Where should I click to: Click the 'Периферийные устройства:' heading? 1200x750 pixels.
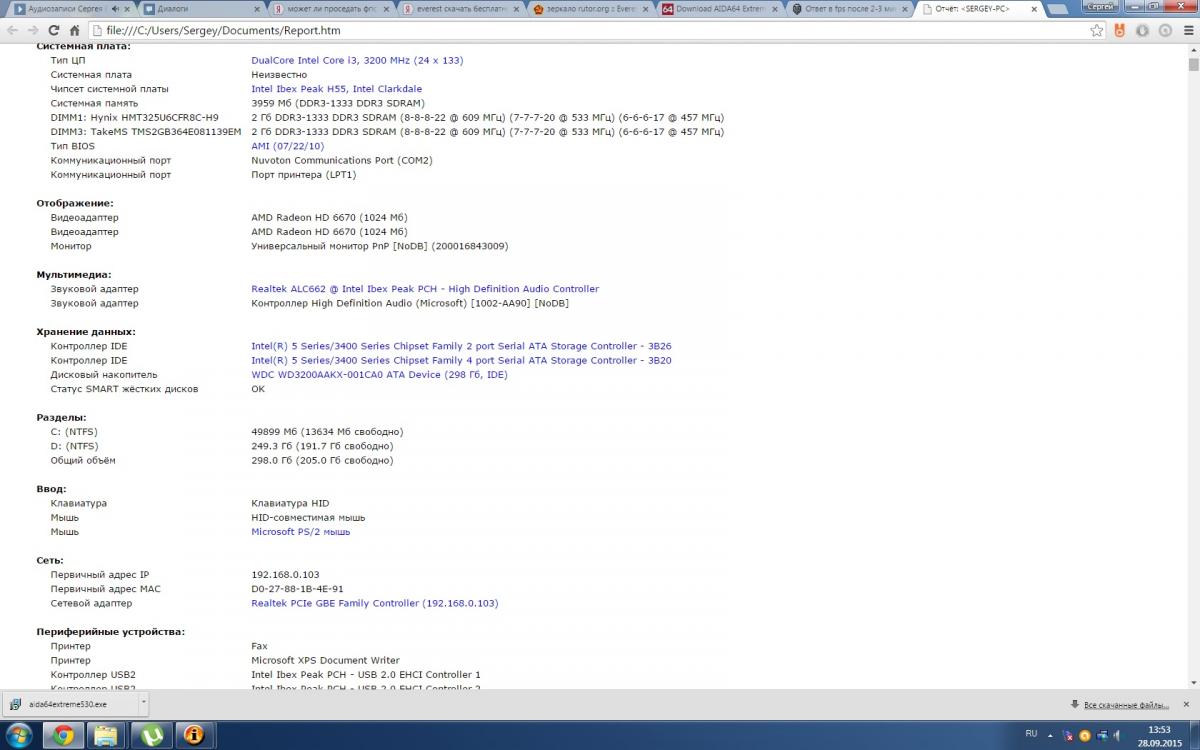[111, 632]
